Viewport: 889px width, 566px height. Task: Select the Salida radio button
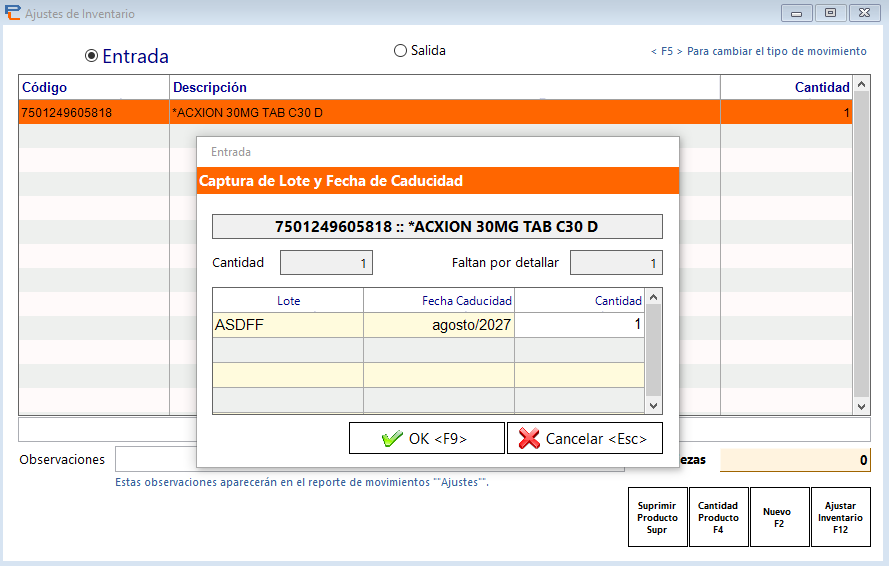tap(400, 50)
